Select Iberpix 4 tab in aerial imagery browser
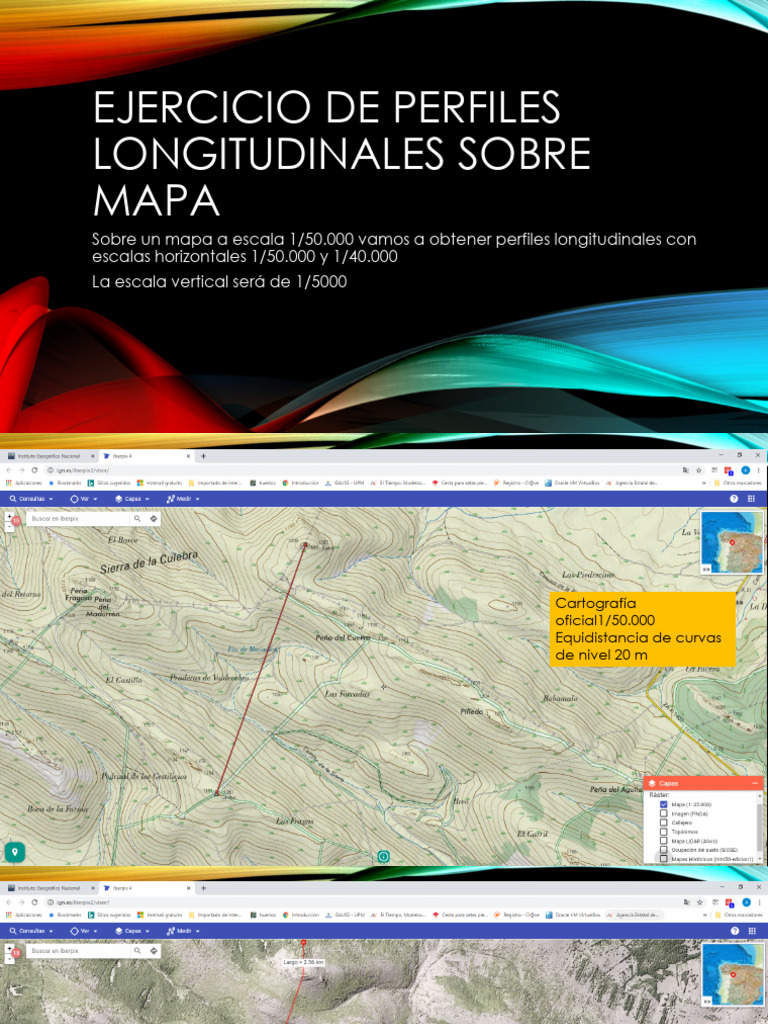This screenshot has width=768, height=1024. (x=147, y=888)
